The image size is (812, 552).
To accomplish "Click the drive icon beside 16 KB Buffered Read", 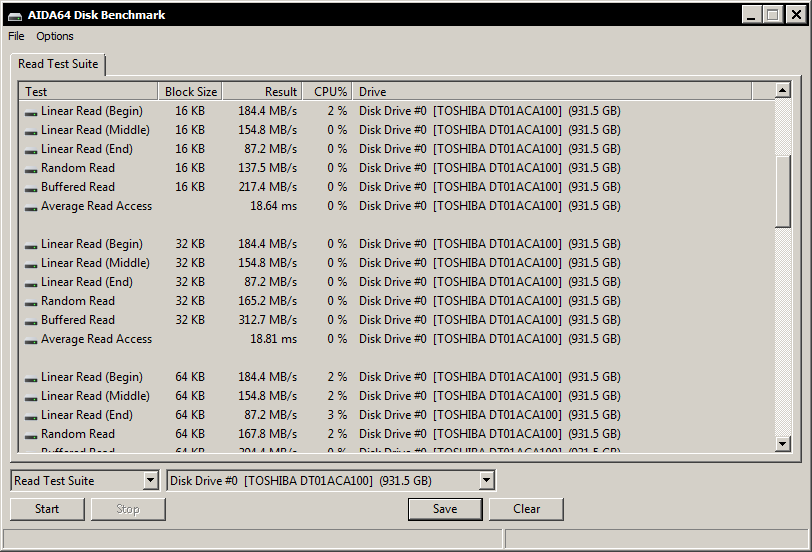I will coord(31,188).
